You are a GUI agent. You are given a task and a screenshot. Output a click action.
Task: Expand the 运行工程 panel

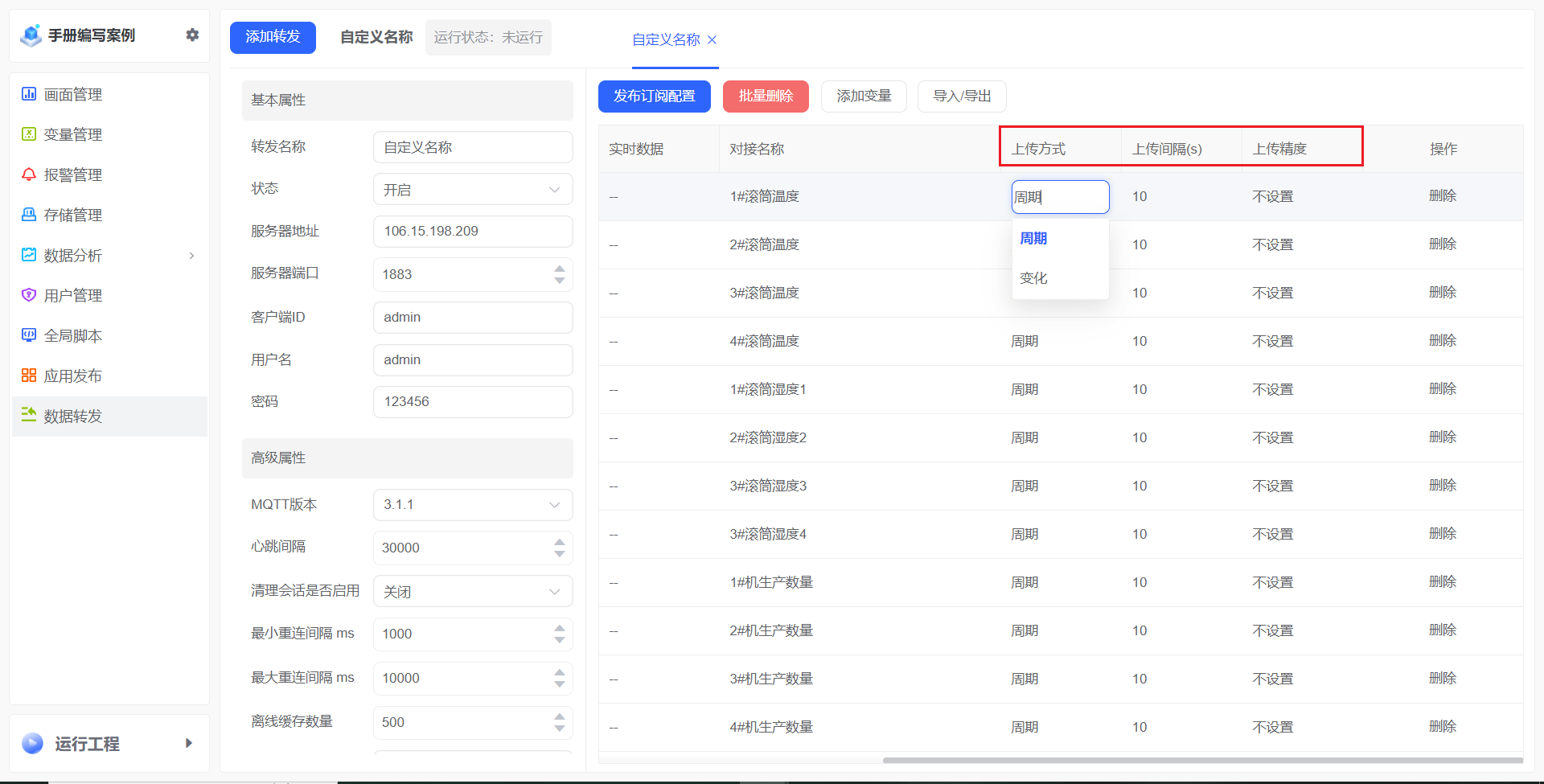pos(188,743)
